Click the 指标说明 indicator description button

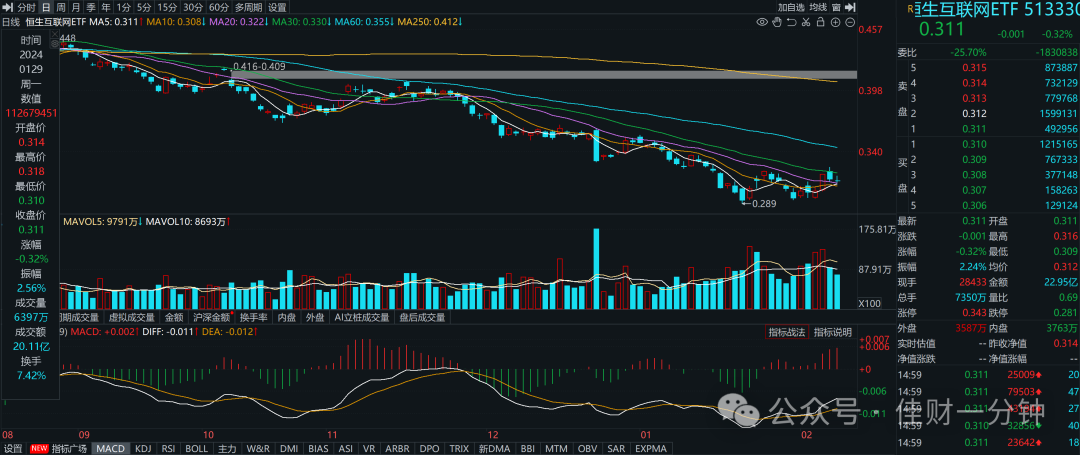[833, 332]
